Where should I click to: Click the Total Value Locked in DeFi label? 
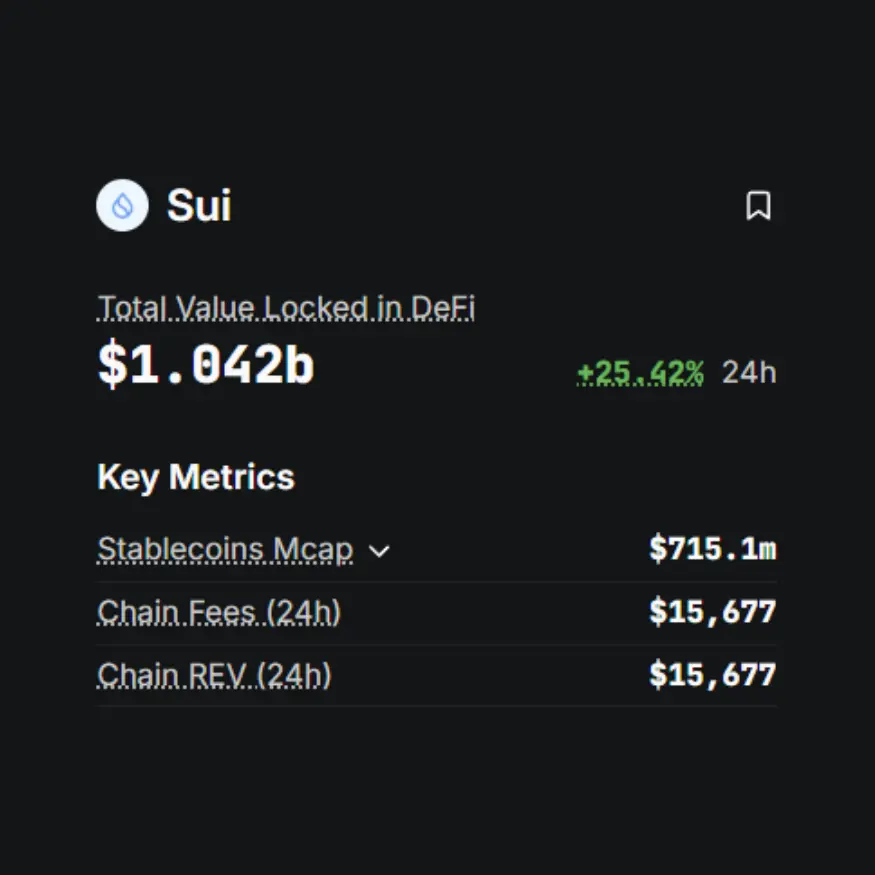[x=286, y=308]
